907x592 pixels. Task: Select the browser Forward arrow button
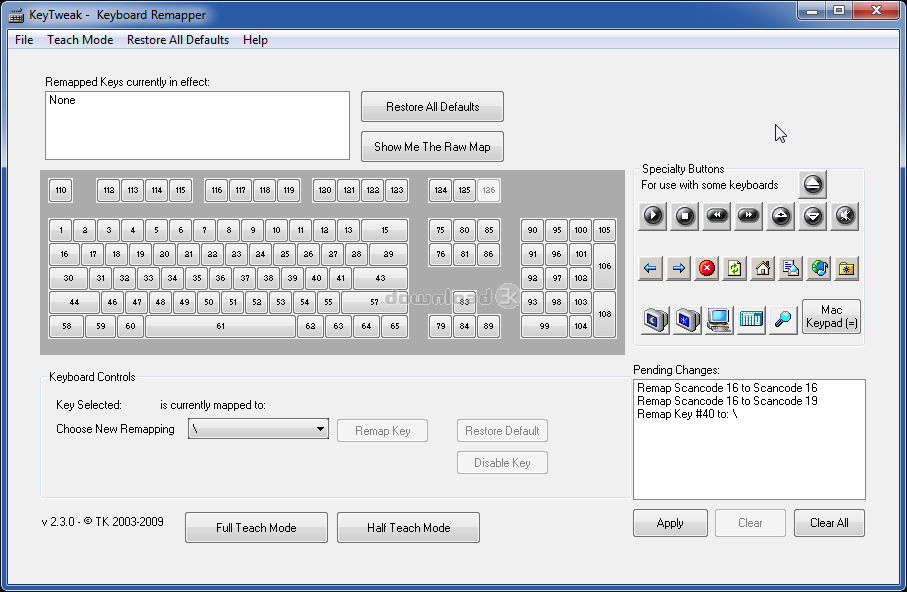pos(679,269)
